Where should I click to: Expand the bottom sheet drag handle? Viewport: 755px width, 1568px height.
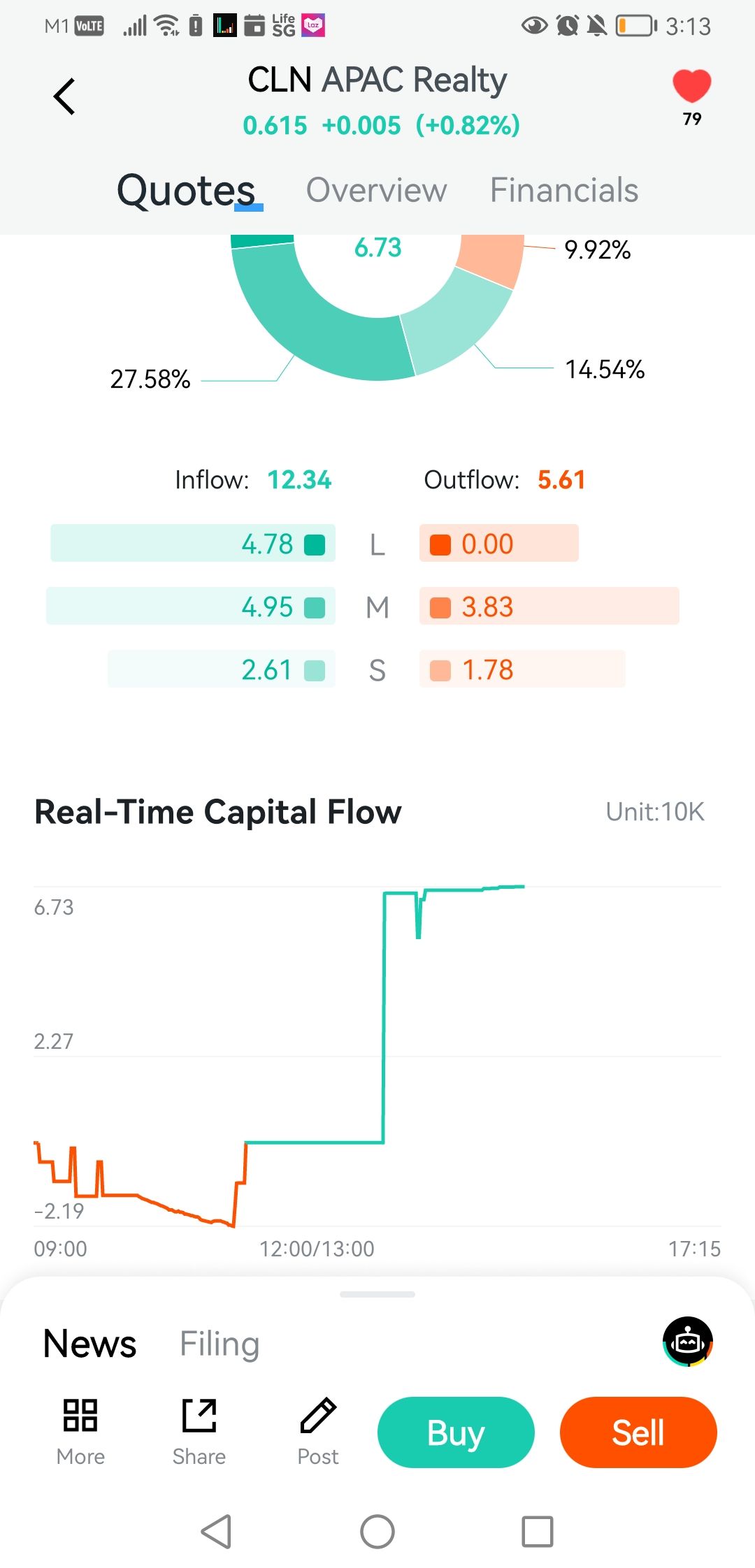(x=377, y=1294)
